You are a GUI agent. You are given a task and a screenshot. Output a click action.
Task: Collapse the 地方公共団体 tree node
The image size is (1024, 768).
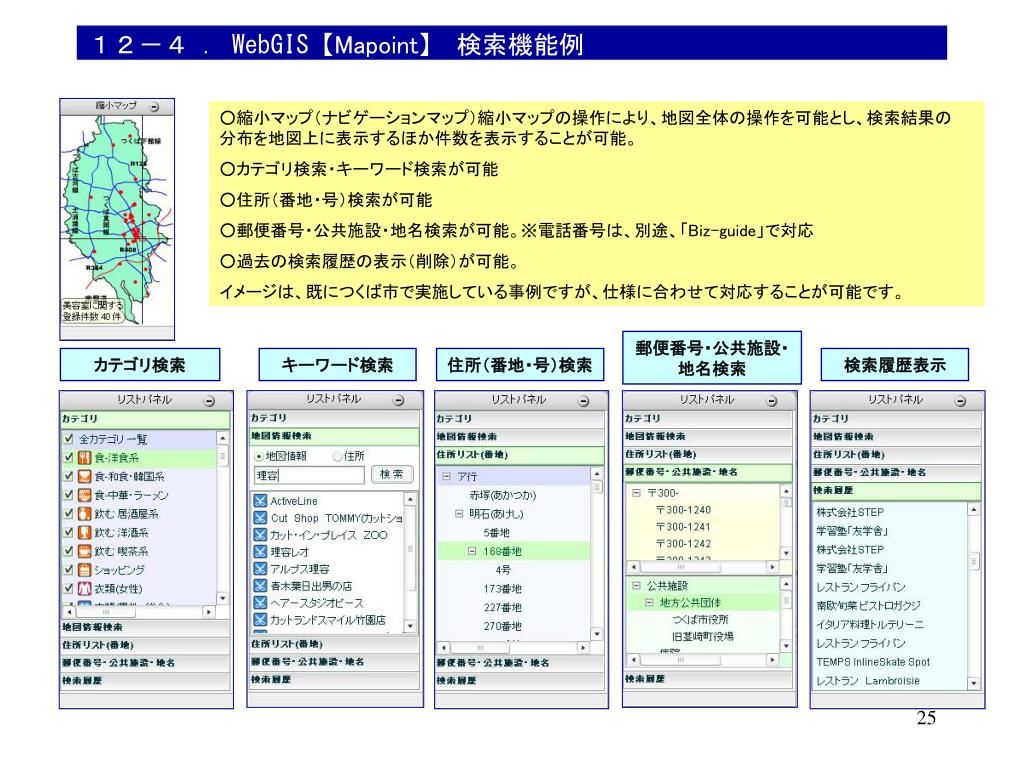click(648, 603)
